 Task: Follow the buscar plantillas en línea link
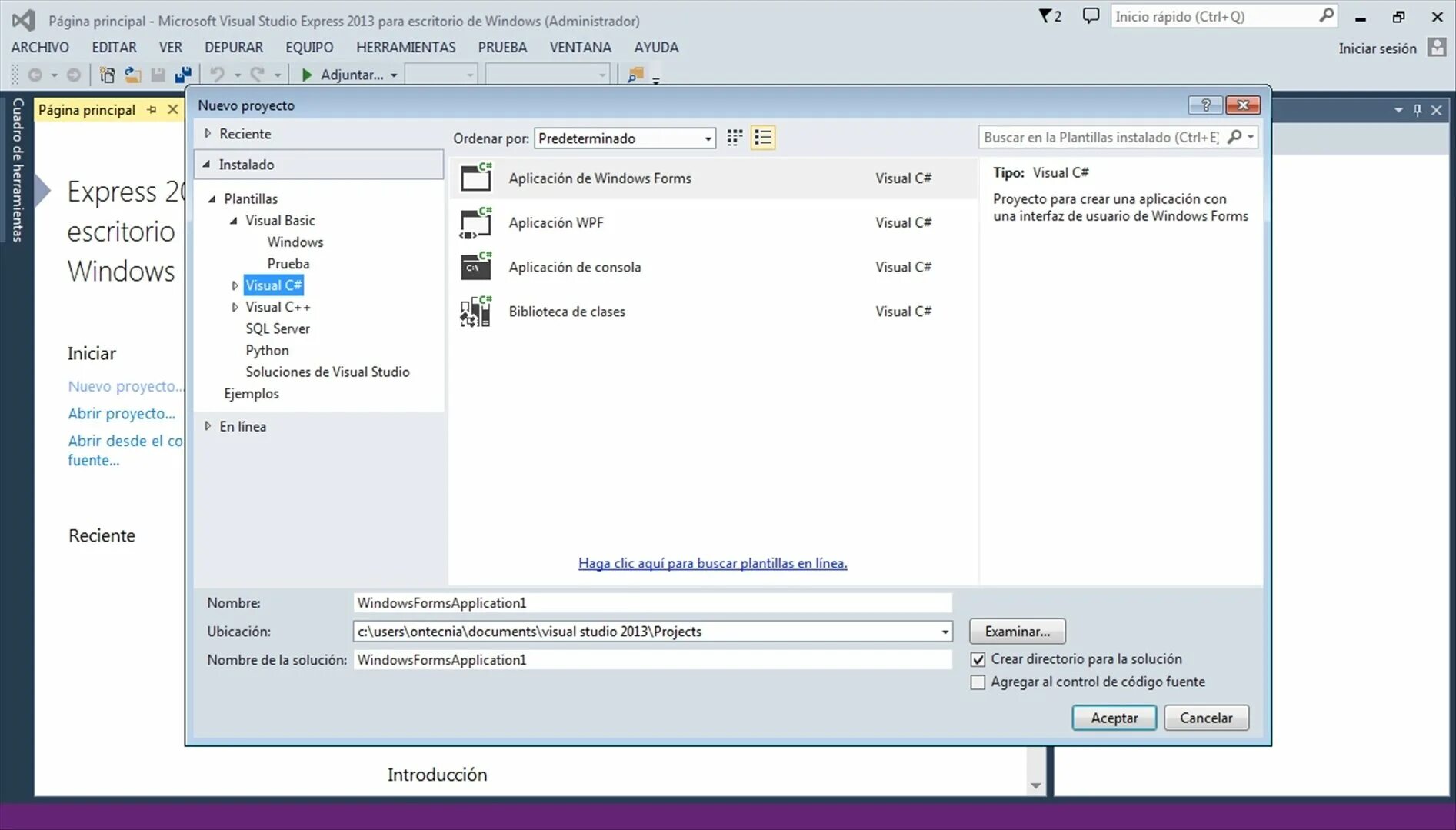pos(712,563)
